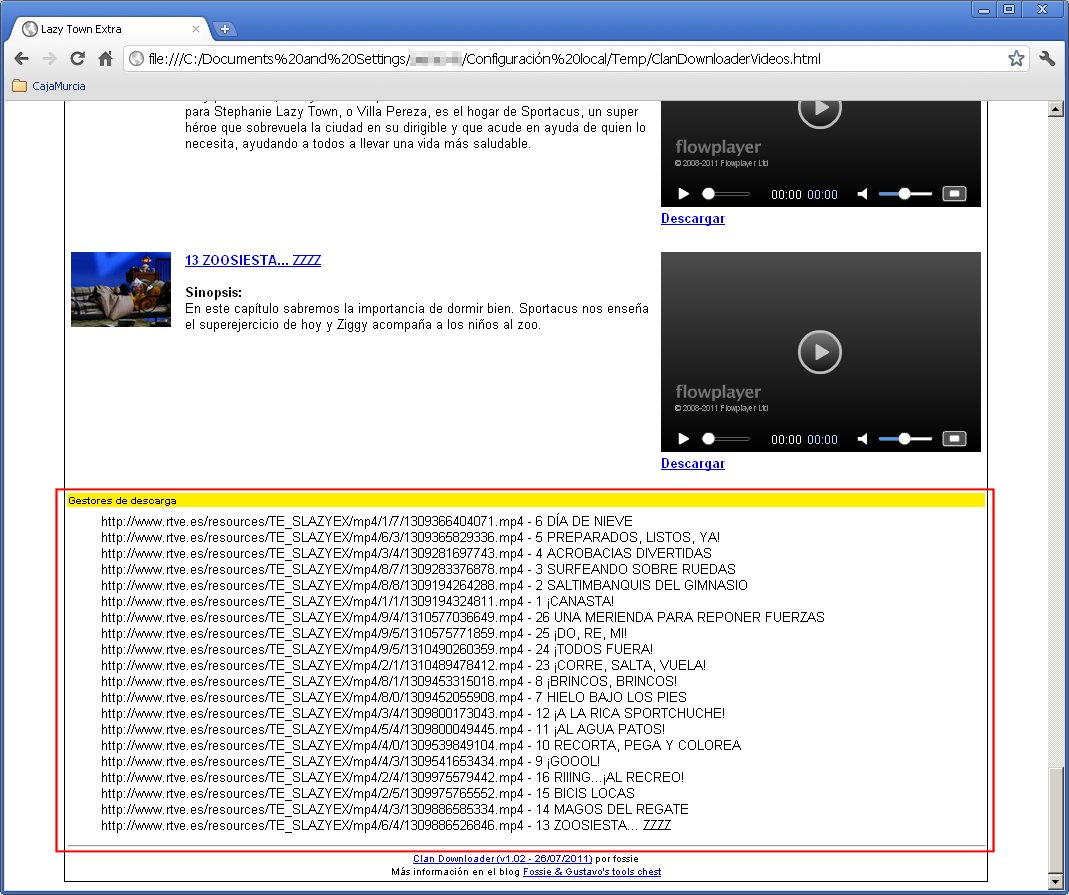This screenshot has height=895, width=1069.
Task: Reload the page with the refresh icon
Action: [x=78, y=59]
